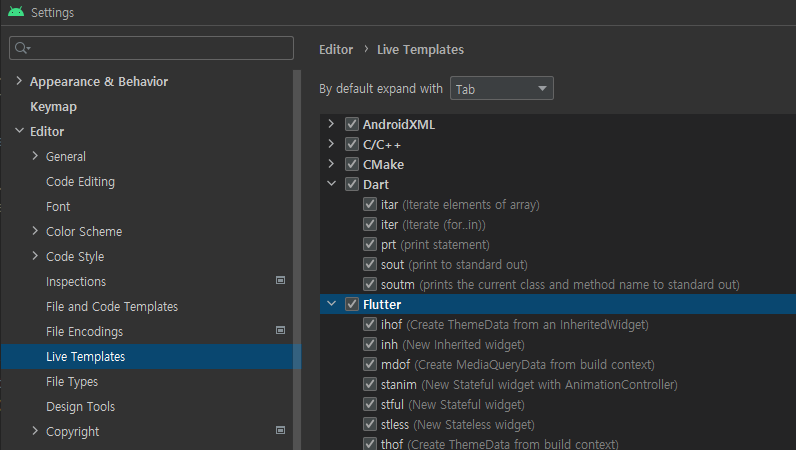The image size is (796, 450).
Task: Toggle the CMake group checkbox
Action: click(x=352, y=164)
